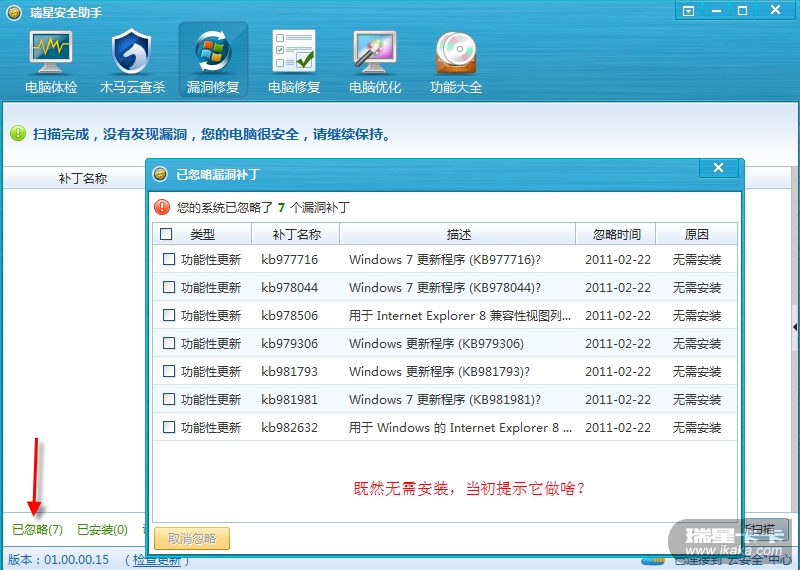
Task: Sort by the 补丁名称 column header in dialog
Action: [296, 234]
